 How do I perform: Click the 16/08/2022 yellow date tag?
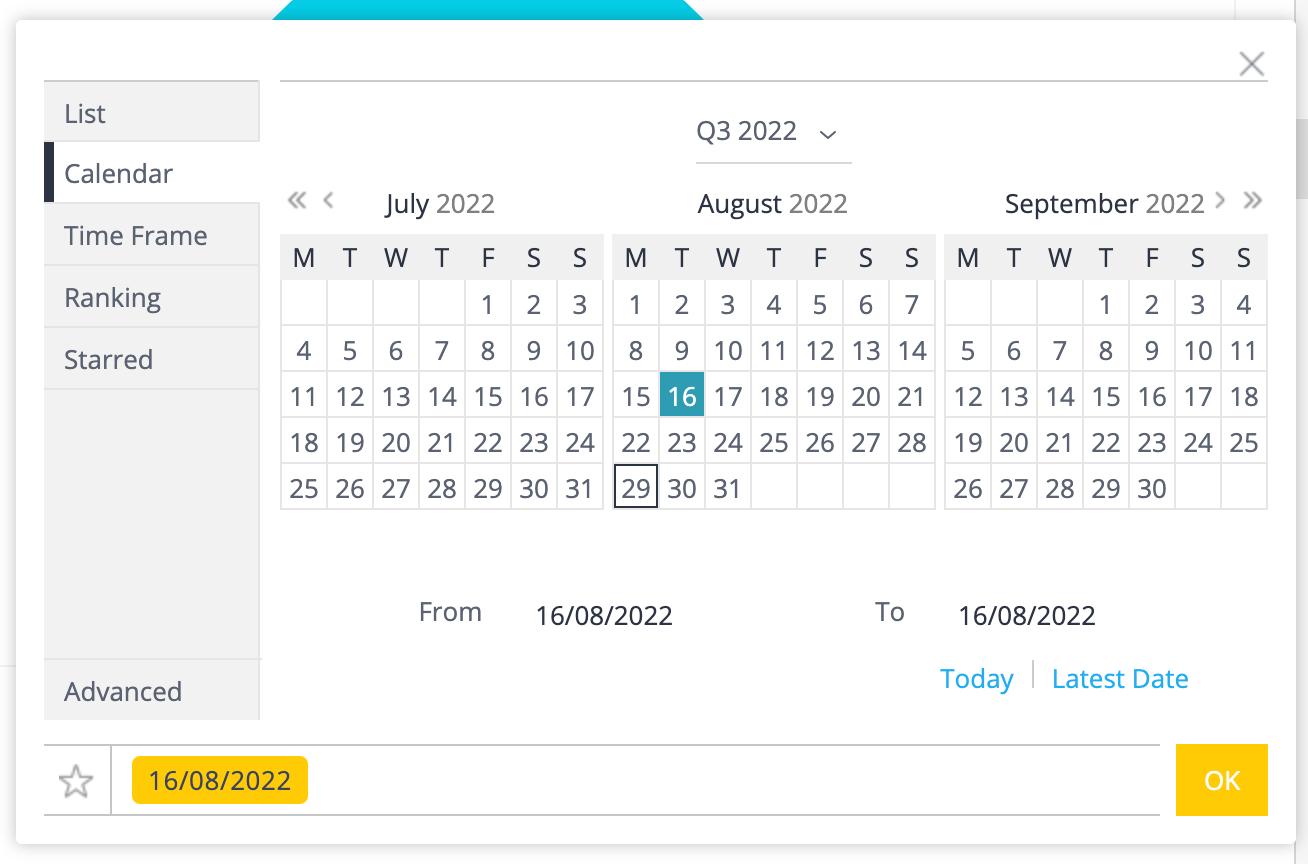tap(220, 781)
